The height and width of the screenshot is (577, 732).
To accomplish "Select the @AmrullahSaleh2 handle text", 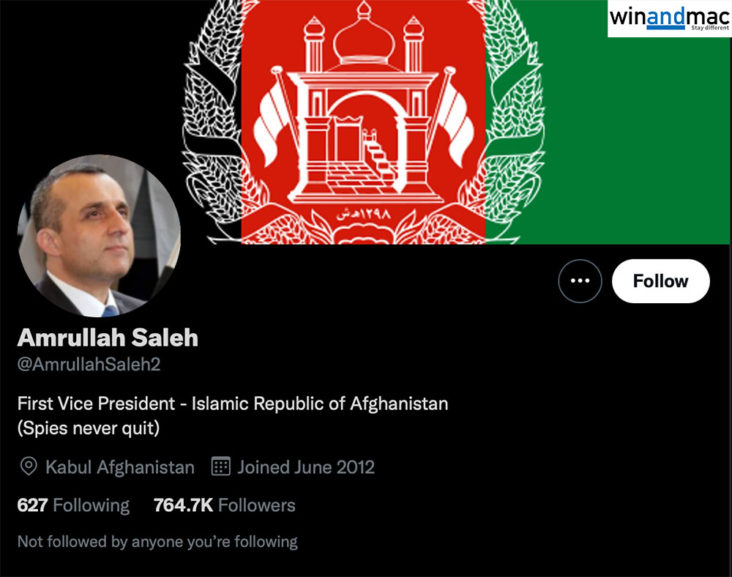I will [x=89, y=364].
